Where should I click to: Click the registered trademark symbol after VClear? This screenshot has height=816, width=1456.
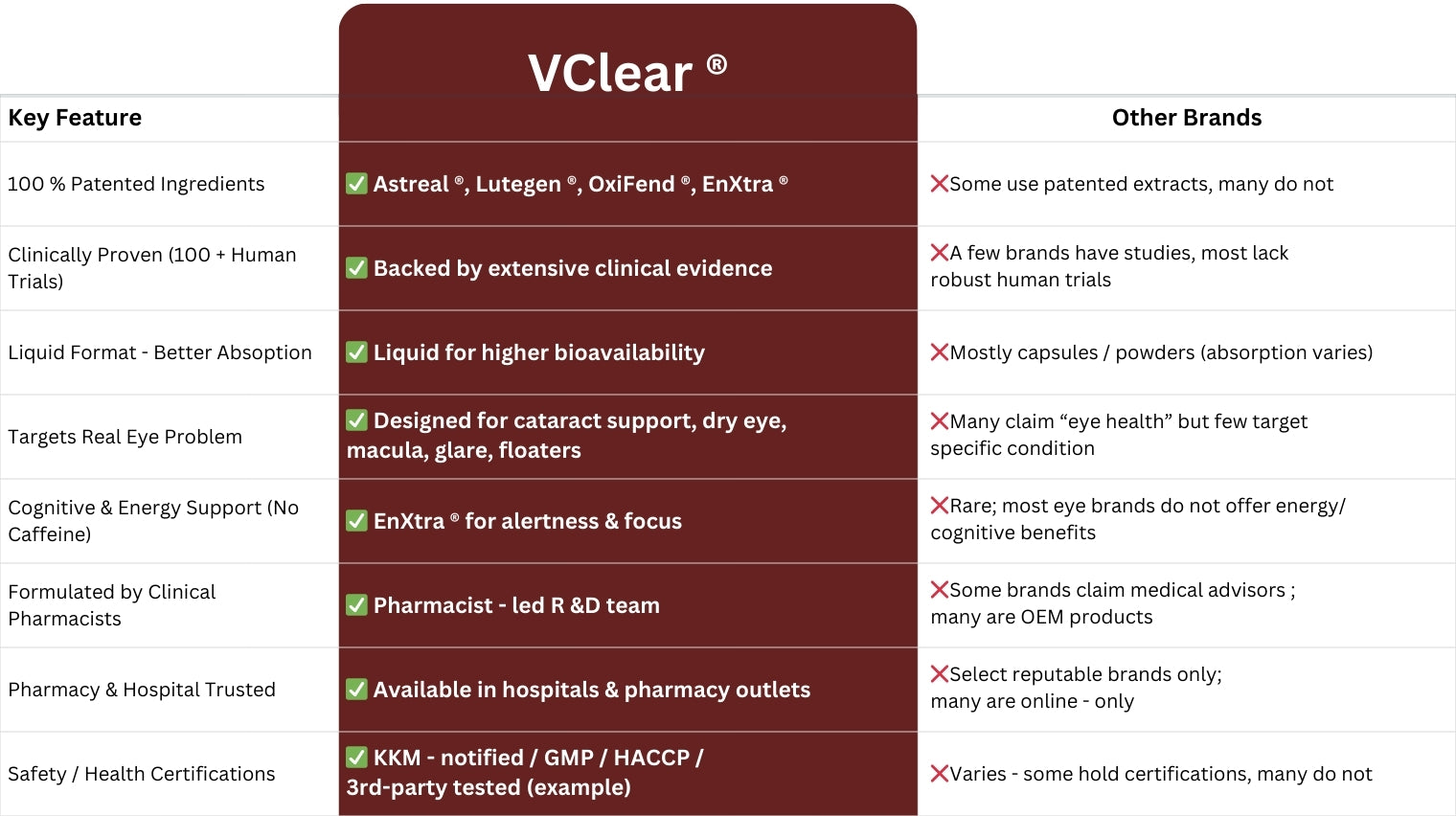click(717, 65)
